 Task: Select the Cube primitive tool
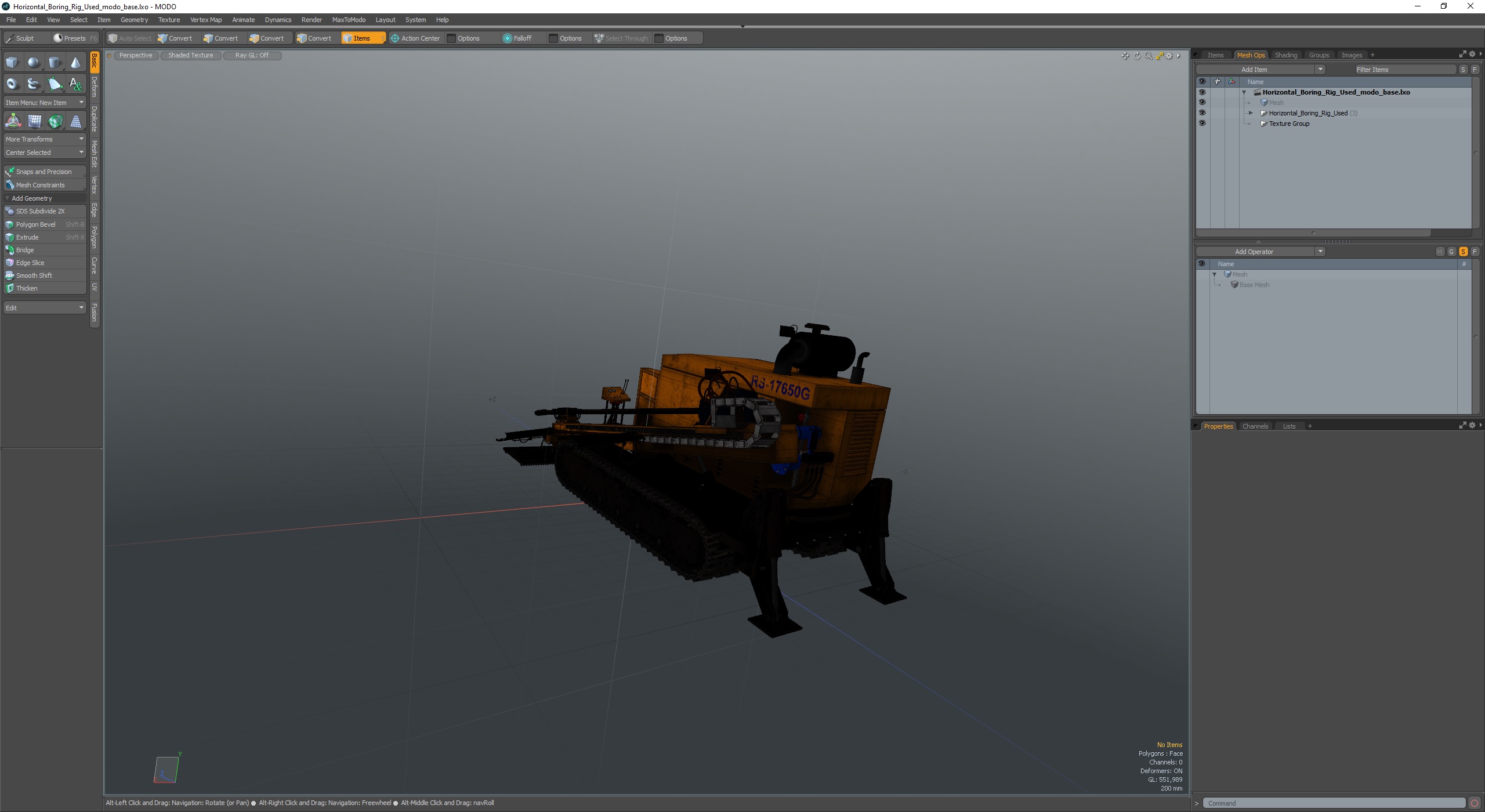[x=12, y=63]
